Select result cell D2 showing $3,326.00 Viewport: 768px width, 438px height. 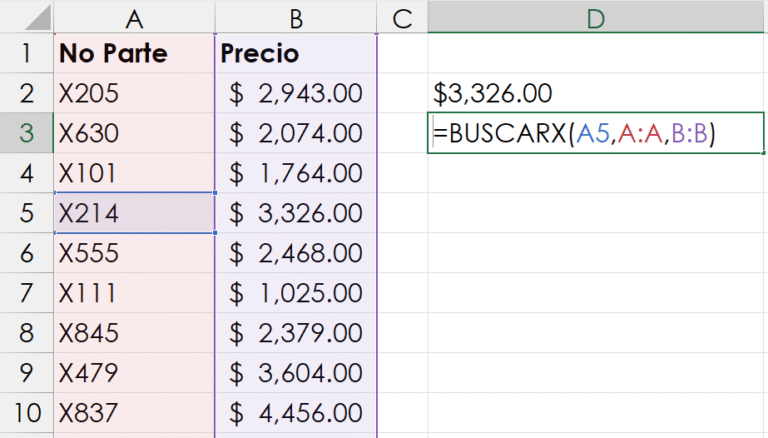596,93
